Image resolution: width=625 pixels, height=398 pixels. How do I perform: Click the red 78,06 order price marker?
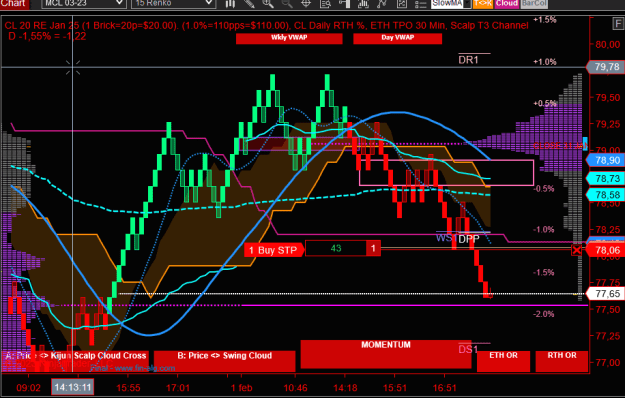[x=606, y=250]
